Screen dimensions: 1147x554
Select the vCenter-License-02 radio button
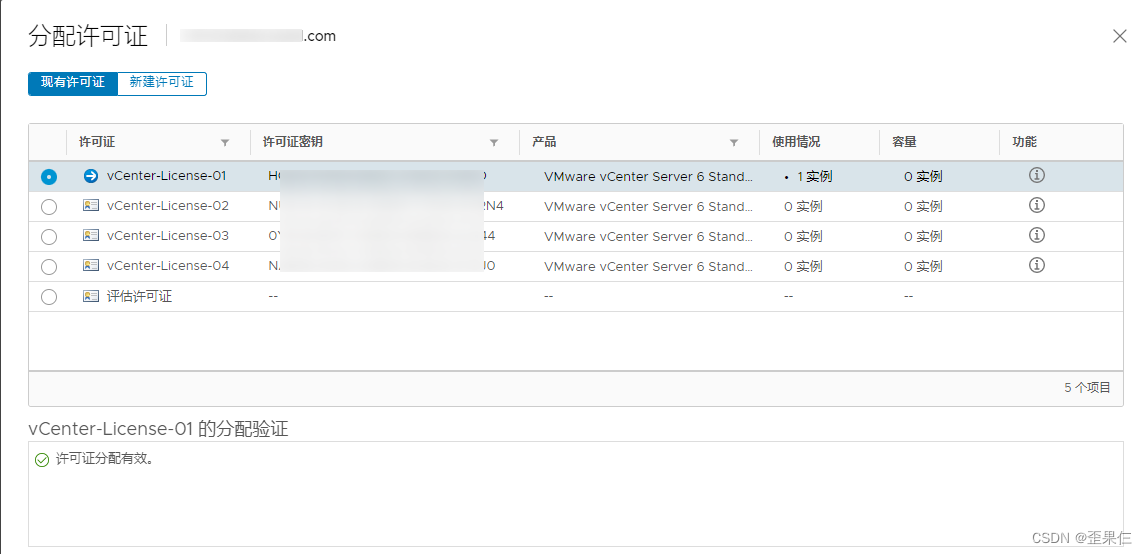tap(49, 207)
